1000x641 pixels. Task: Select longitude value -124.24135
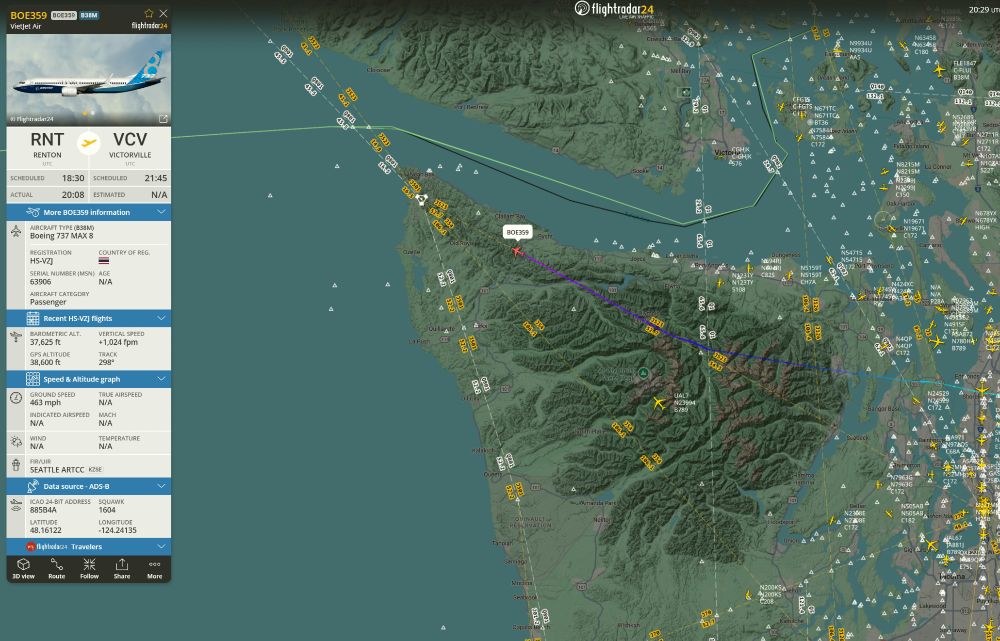coord(118,531)
